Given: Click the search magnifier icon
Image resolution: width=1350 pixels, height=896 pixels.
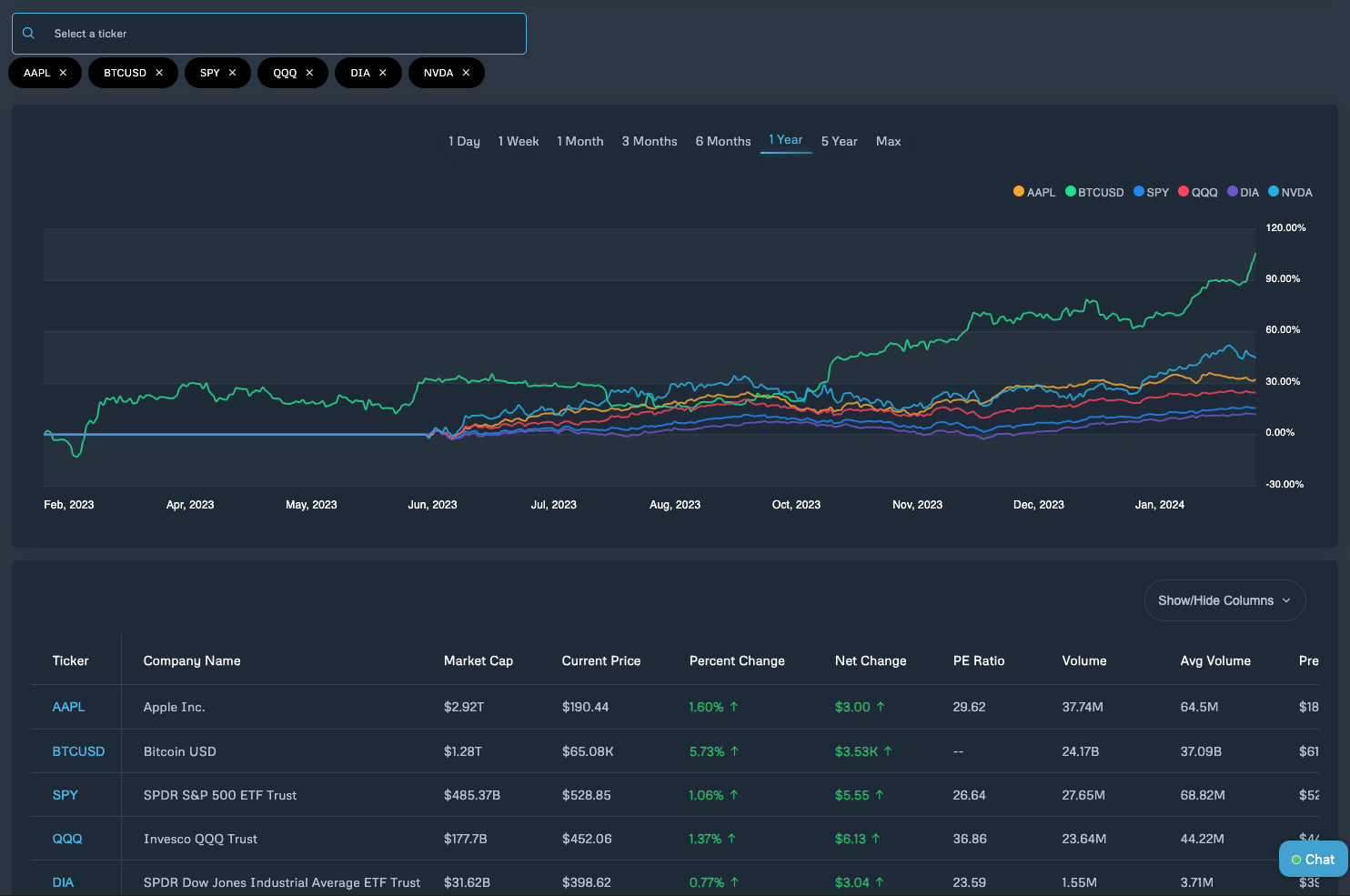Looking at the screenshot, I should (x=29, y=34).
